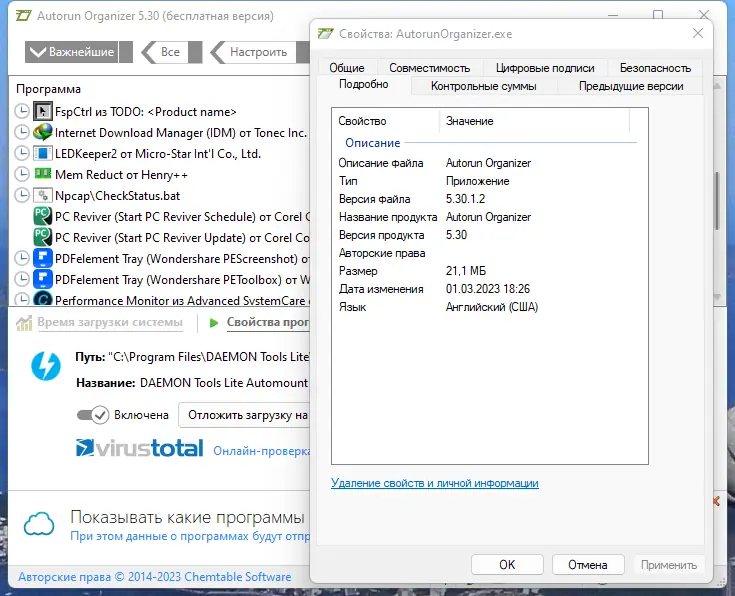Click the 'Значение' column header
Image resolution: width=735 pixels, height=596 pixels.
click(534, 121)
